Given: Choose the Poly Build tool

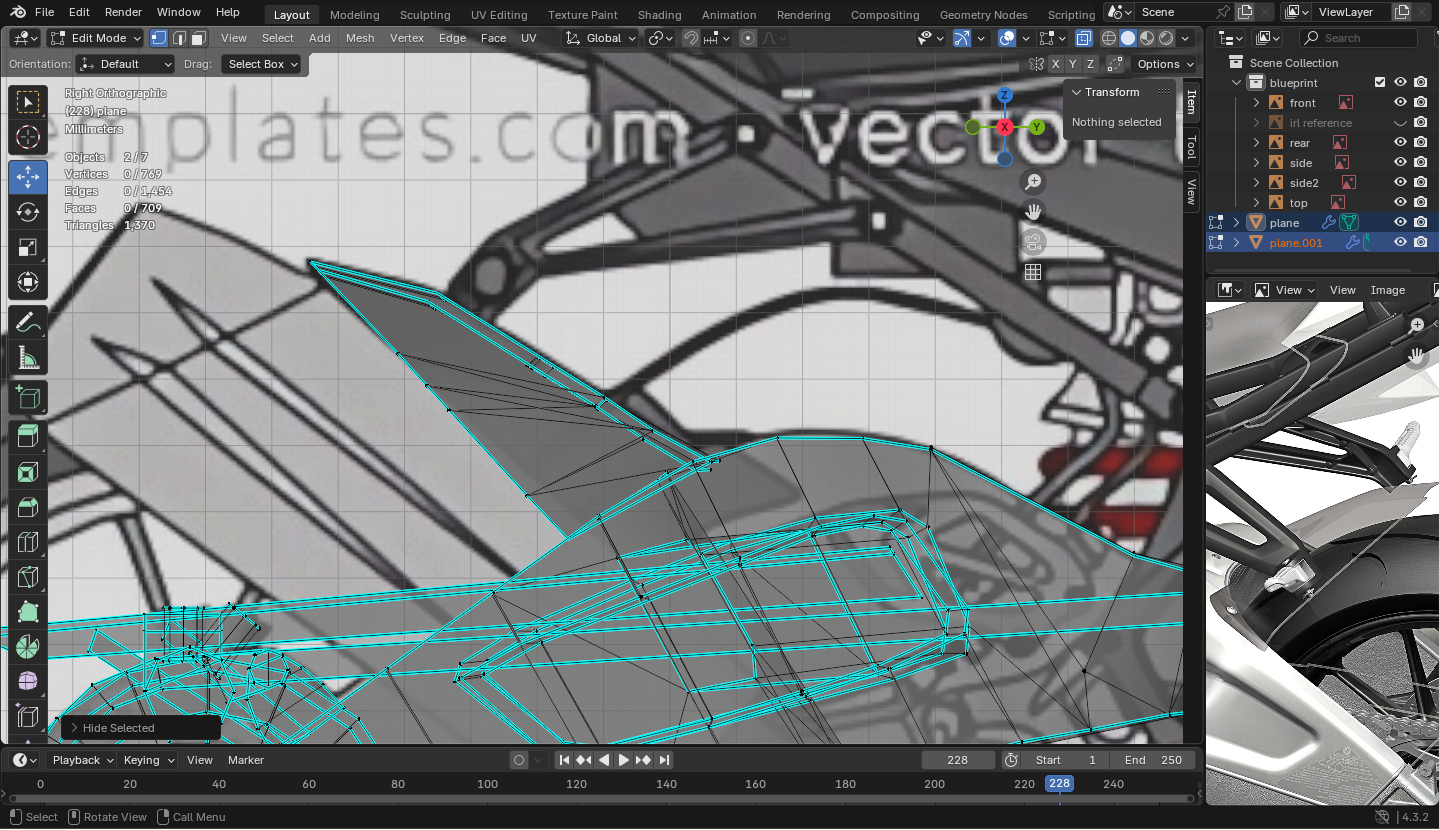Looking at the screenshot, I should tap(28, 612).
